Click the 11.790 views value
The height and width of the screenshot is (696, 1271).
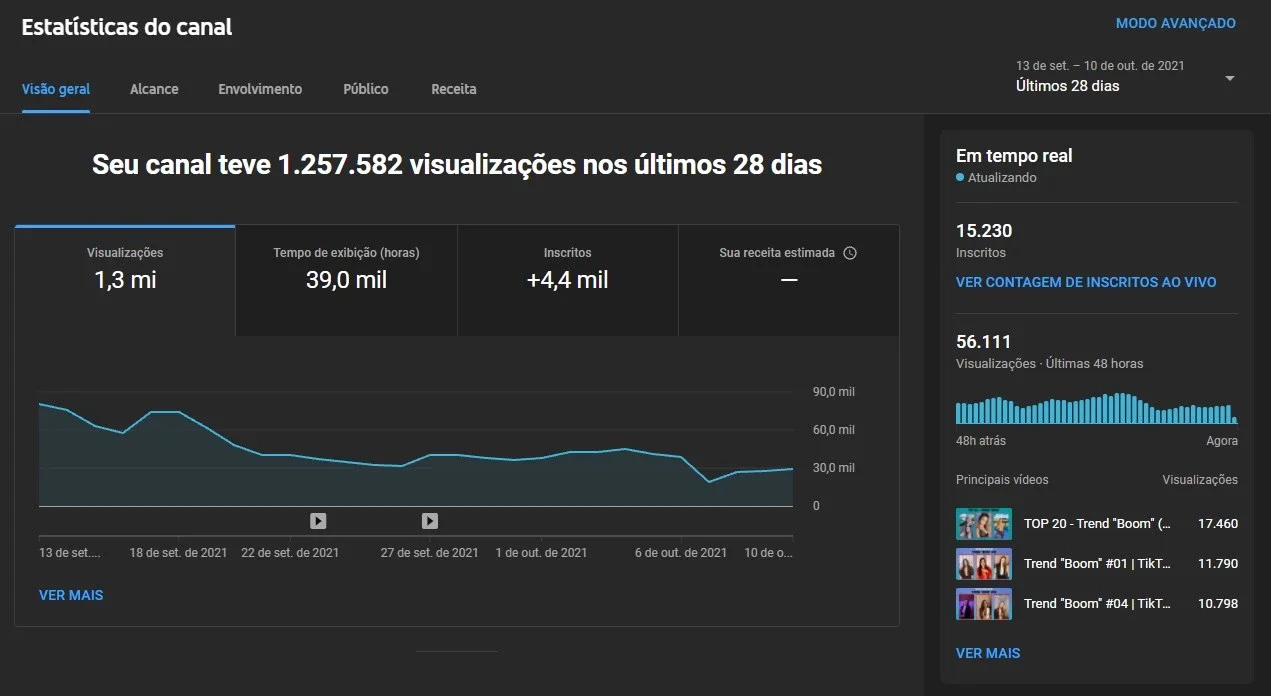click(x=1218, y=563)
